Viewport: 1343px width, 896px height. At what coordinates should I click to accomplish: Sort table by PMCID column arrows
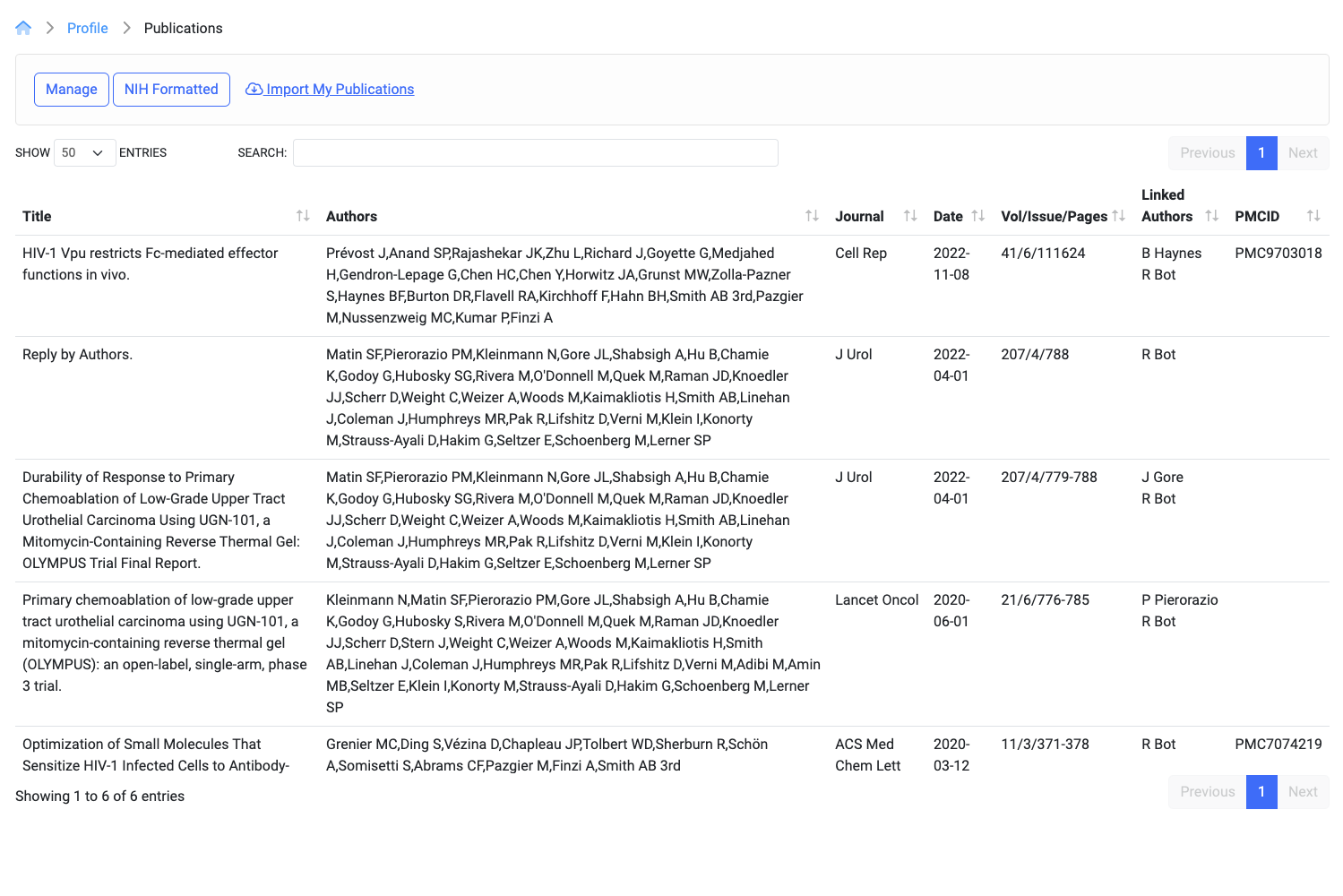point(1313,216)
